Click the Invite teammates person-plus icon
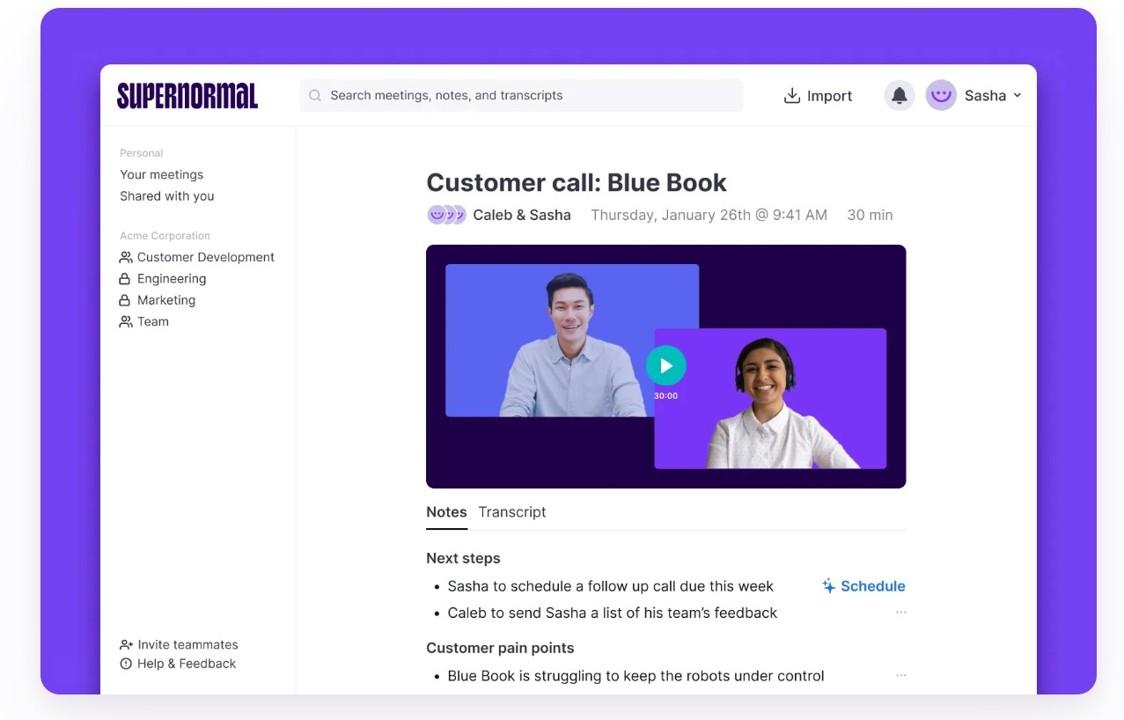Screen dimensions: 1124x720 (x=126, y=645)
